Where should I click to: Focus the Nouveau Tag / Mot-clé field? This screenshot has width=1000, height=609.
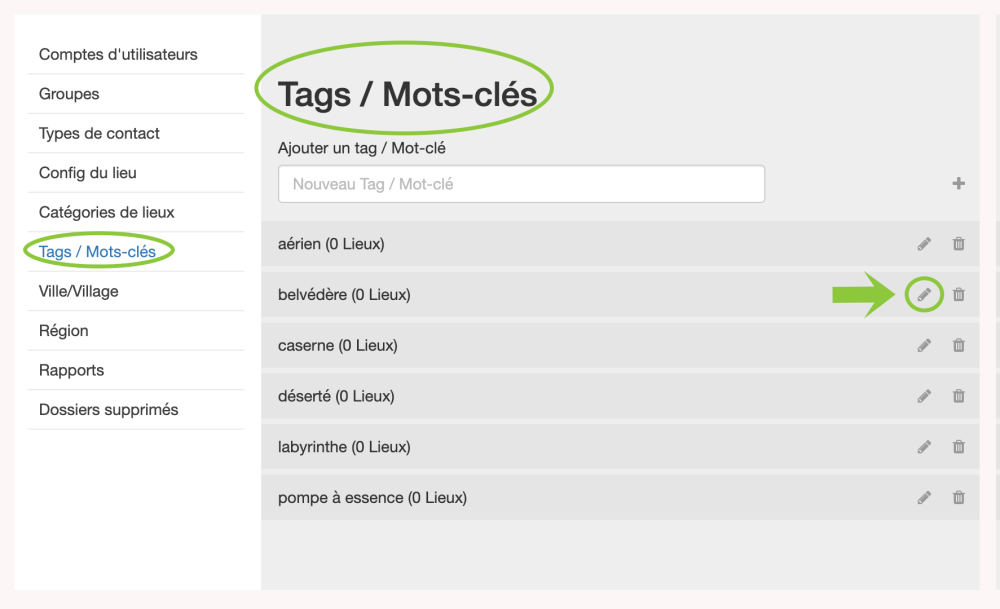(x=521, y=184)
